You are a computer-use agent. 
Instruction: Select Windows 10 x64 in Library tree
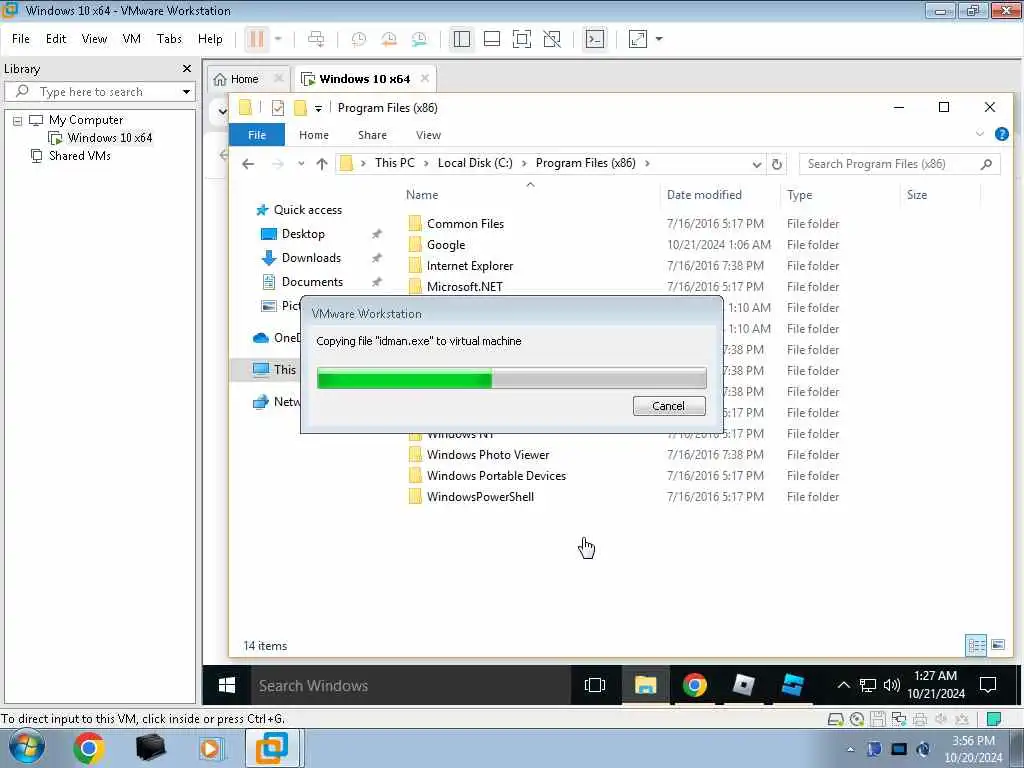pos(109,138)
